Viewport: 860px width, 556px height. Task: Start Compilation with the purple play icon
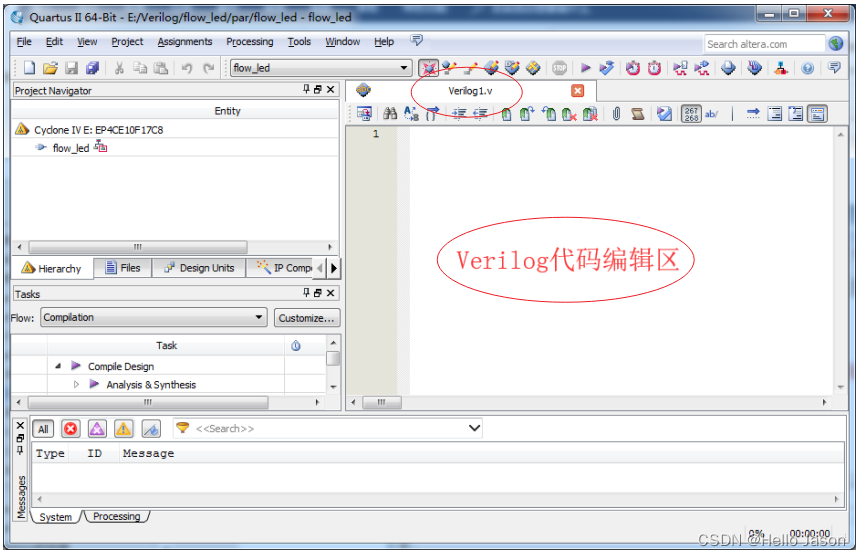[x=585, y=68]
